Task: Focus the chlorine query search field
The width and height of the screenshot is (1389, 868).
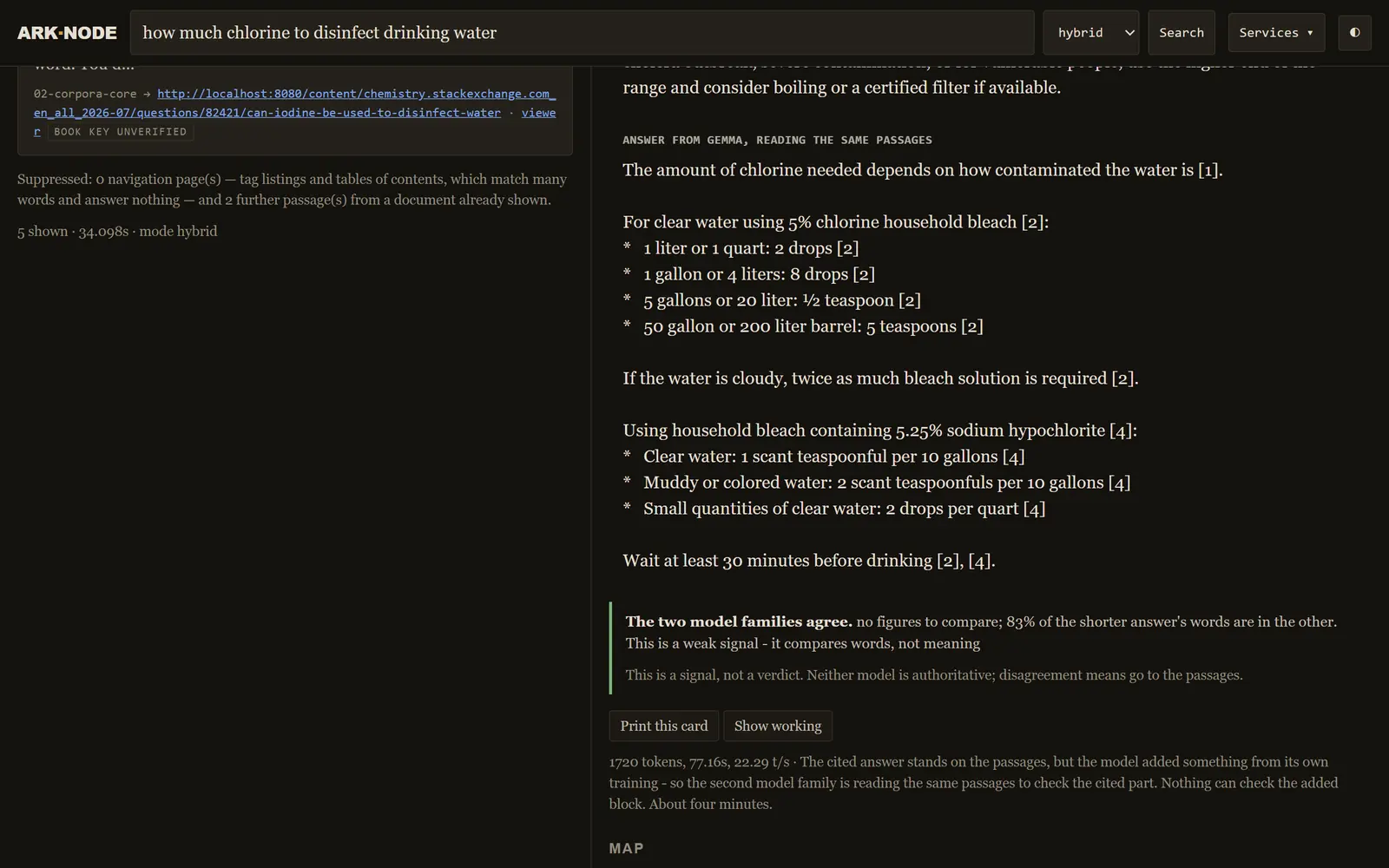Action: [582, 32]
